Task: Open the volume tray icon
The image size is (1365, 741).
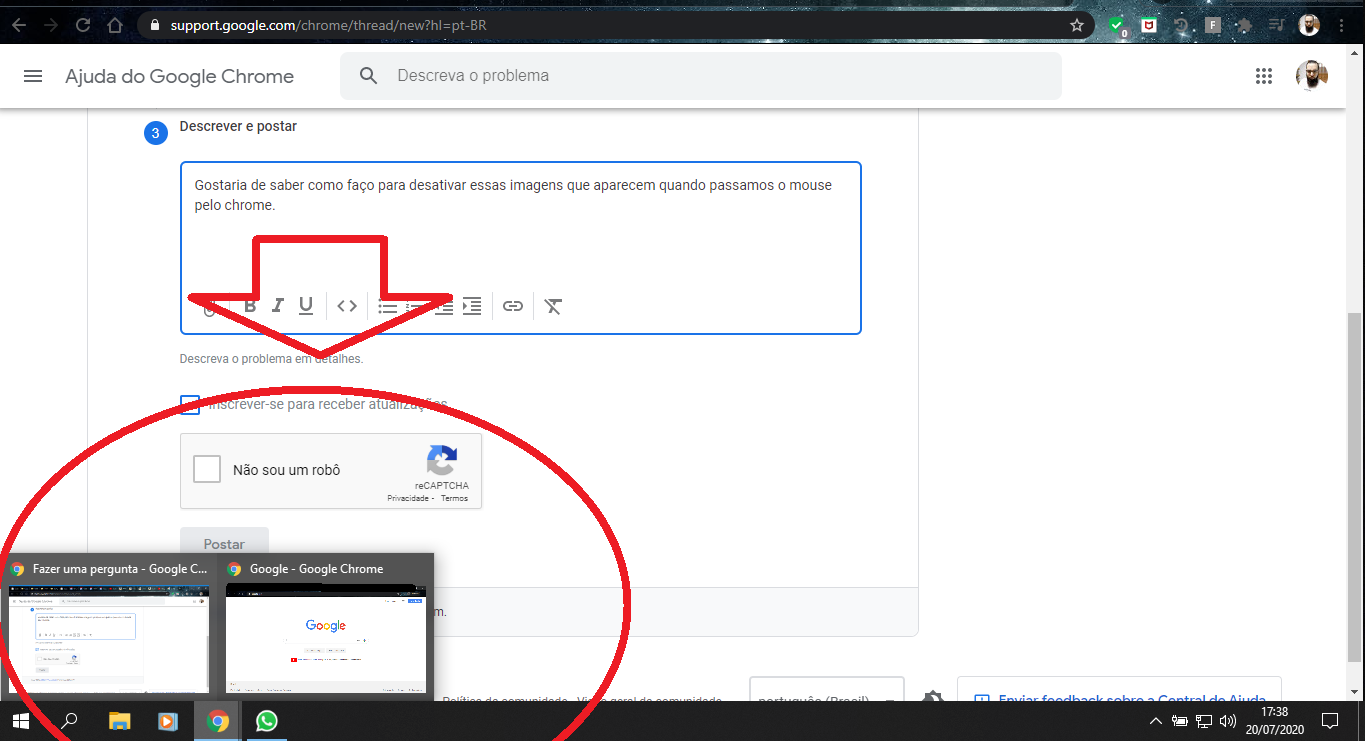Action: [x=1228, y=721]
